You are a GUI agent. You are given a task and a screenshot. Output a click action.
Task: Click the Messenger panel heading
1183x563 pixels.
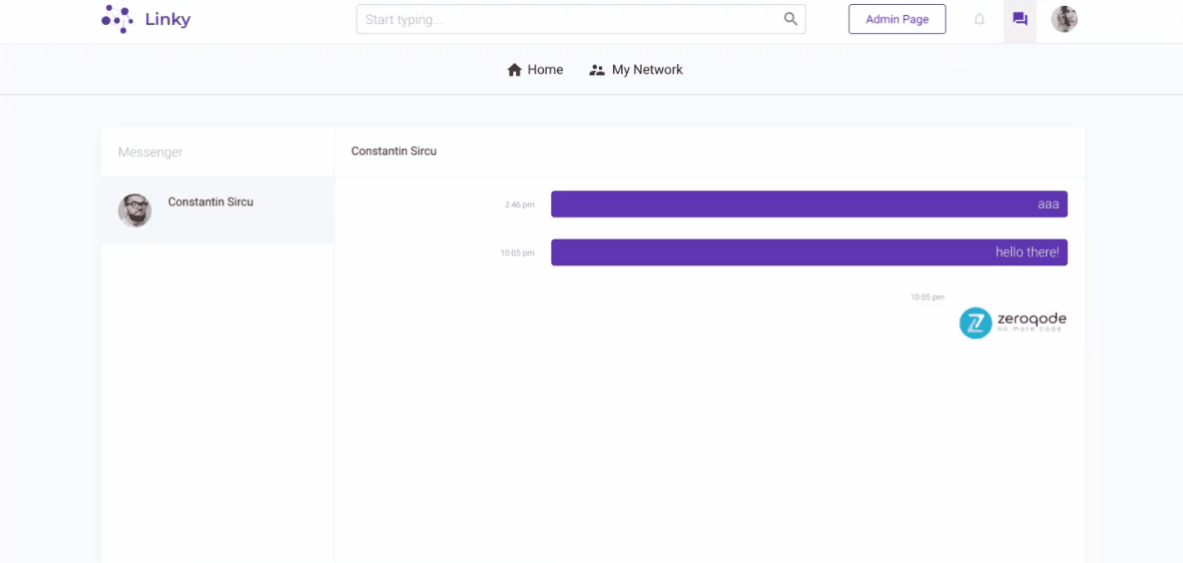pos(150,152)
